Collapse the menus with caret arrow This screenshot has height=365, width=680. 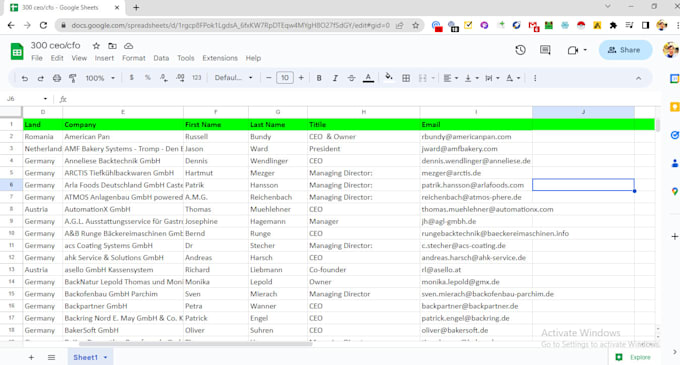(638, 78)
